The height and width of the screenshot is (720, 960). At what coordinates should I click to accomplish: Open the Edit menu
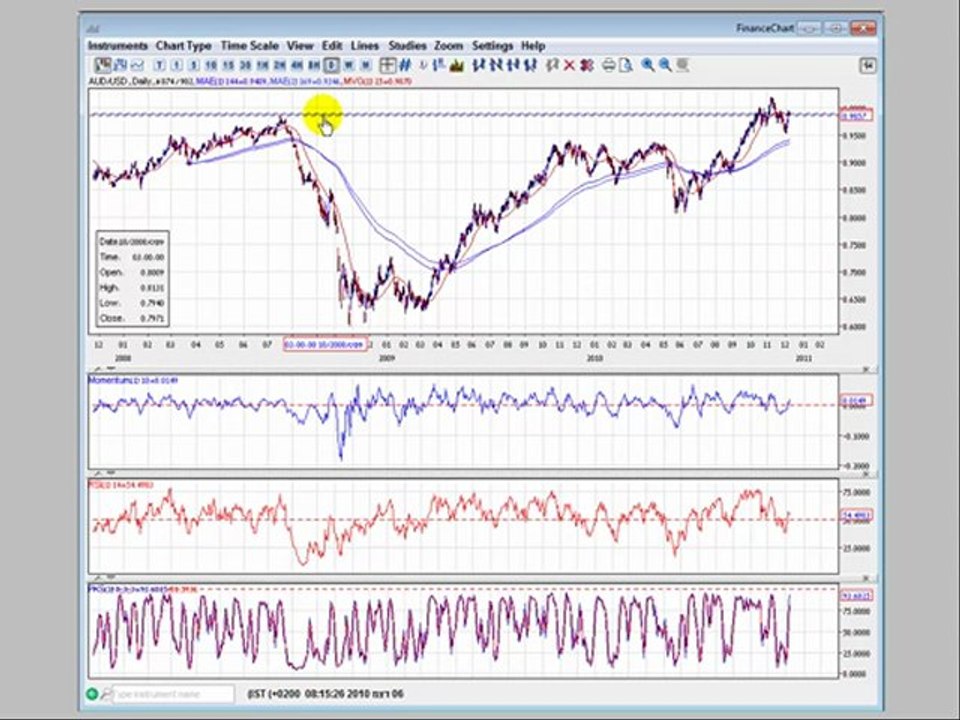click(332, 46)
